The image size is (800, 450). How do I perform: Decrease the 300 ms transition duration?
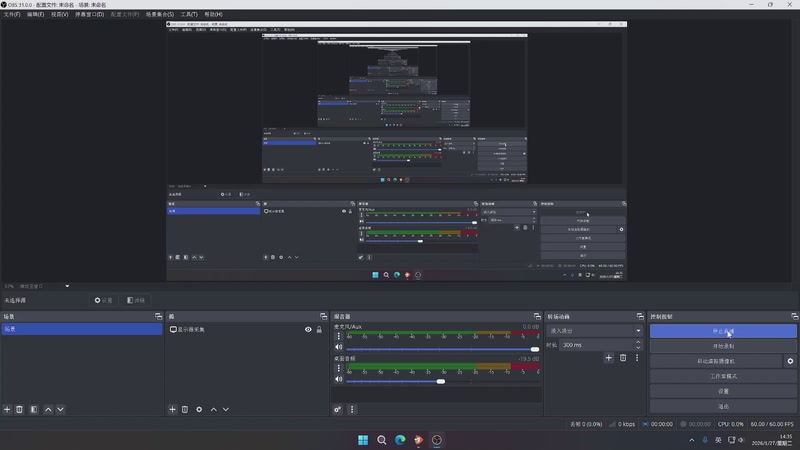pyautogui.click(x=638, y=348)
